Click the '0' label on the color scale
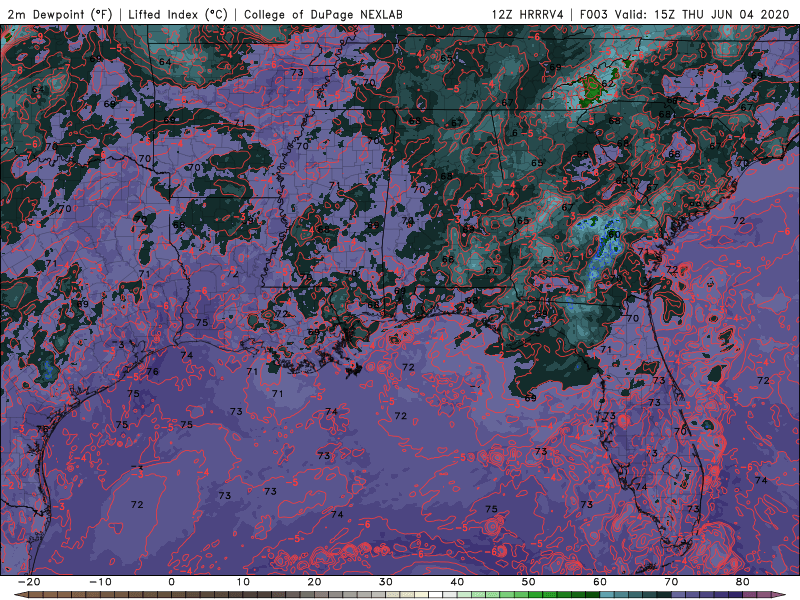800x600 pixels. pos(171,582)
